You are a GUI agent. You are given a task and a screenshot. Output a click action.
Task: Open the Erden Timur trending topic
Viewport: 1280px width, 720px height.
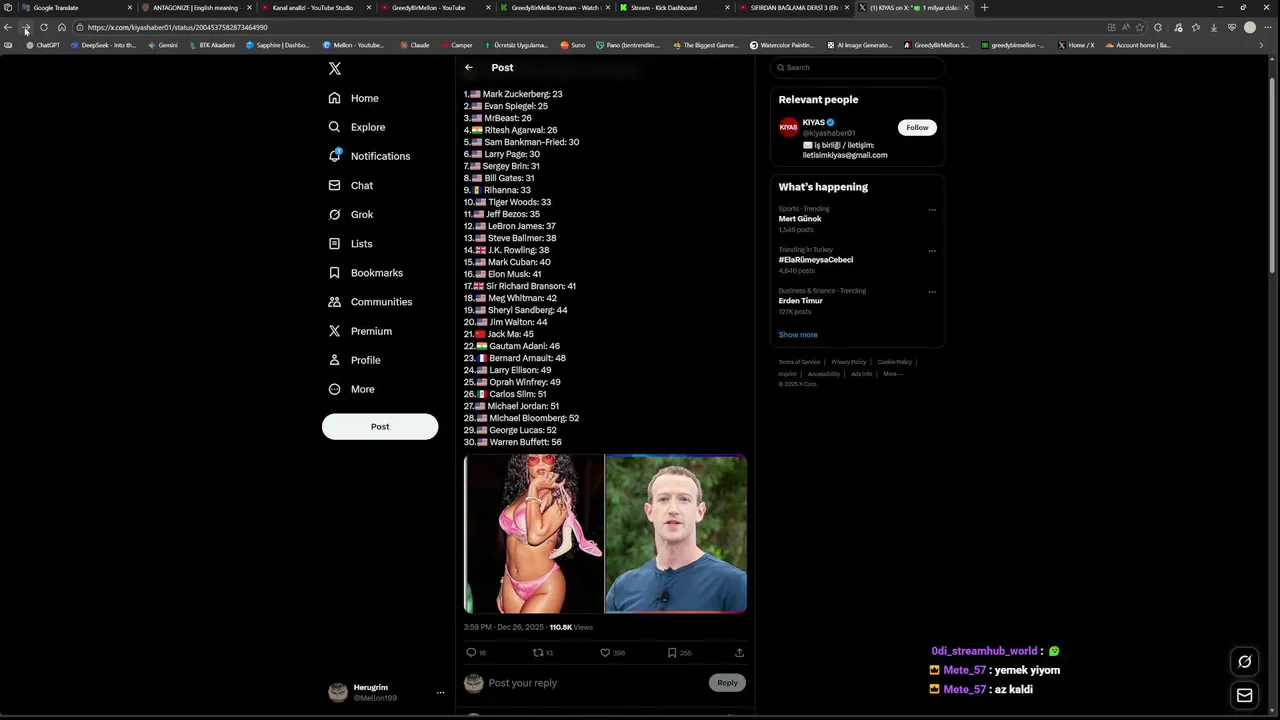pos(801,301)
